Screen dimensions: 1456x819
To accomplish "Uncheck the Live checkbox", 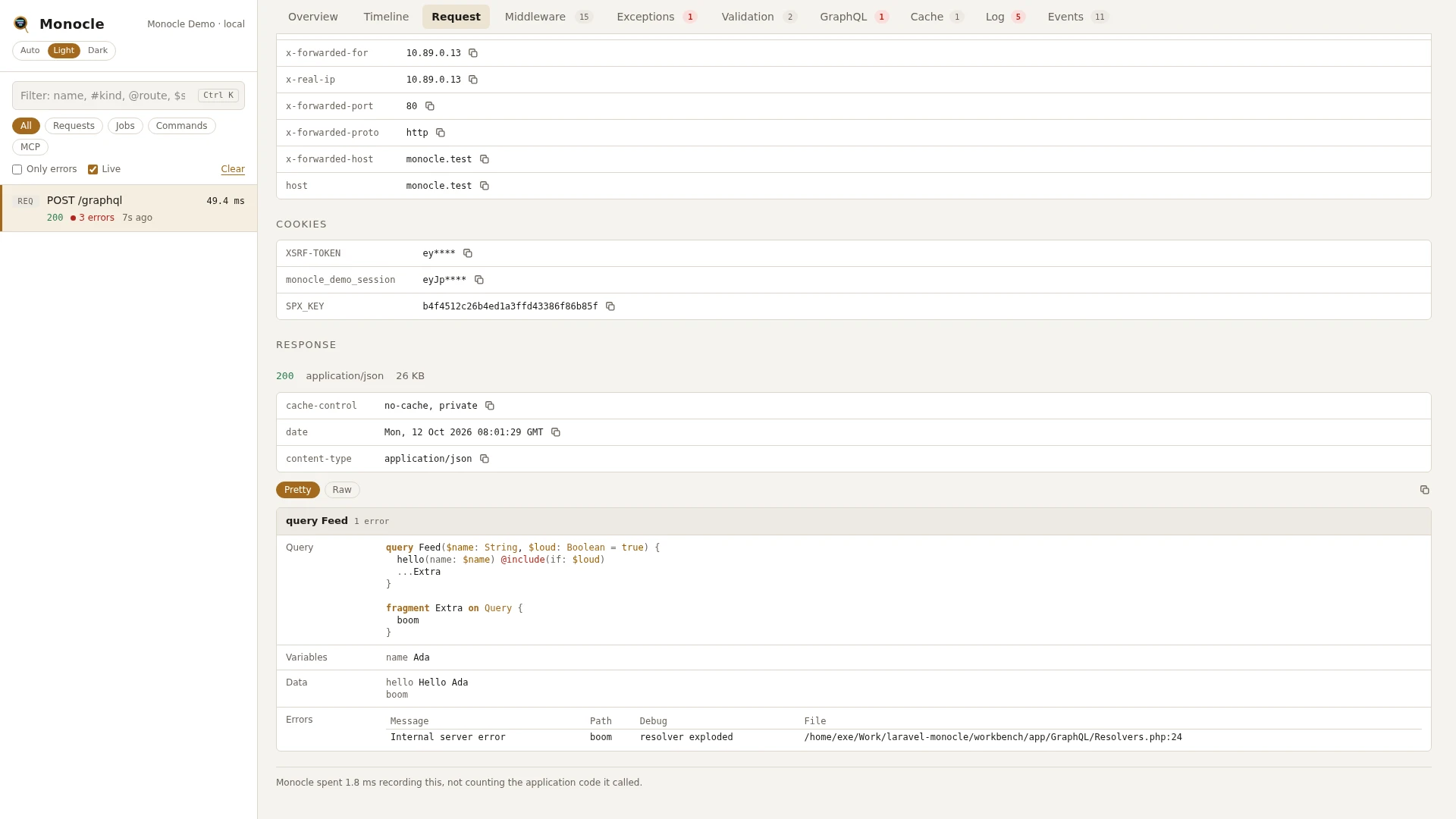I will pos(93,170).
